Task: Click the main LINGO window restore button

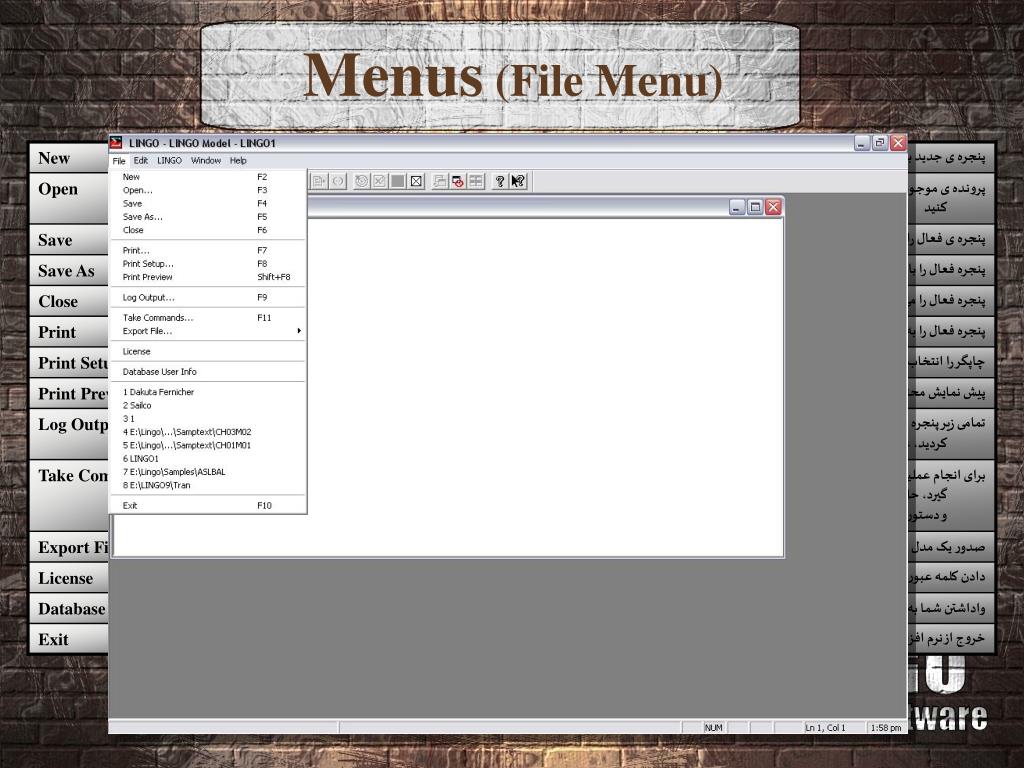Action: pos(880,142)
